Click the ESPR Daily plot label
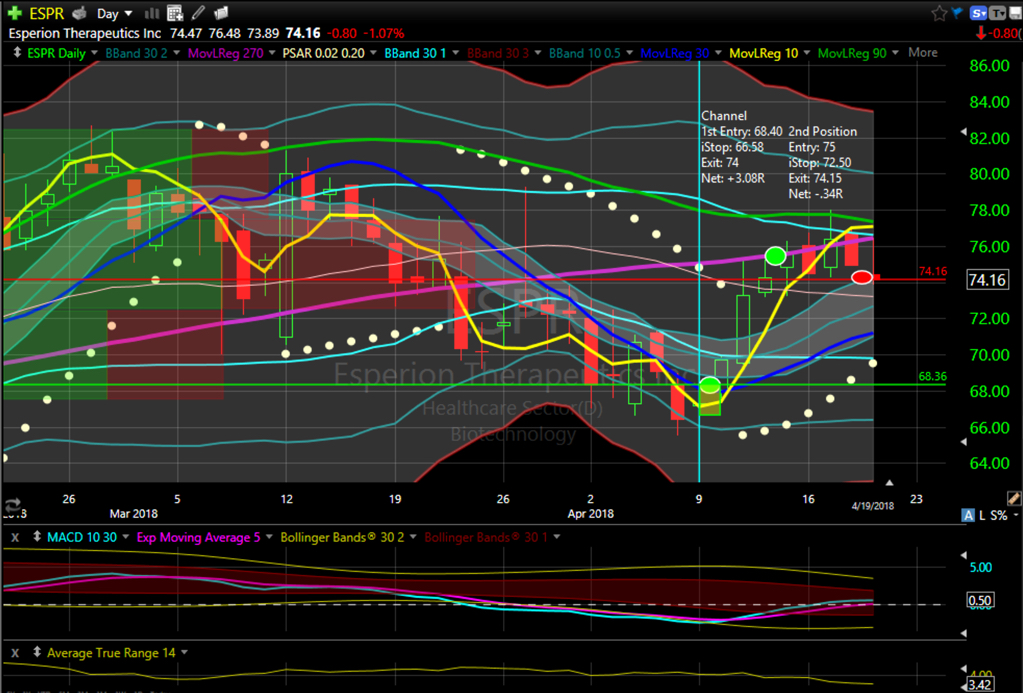1023x693 pixels. (x=56, y=54)
